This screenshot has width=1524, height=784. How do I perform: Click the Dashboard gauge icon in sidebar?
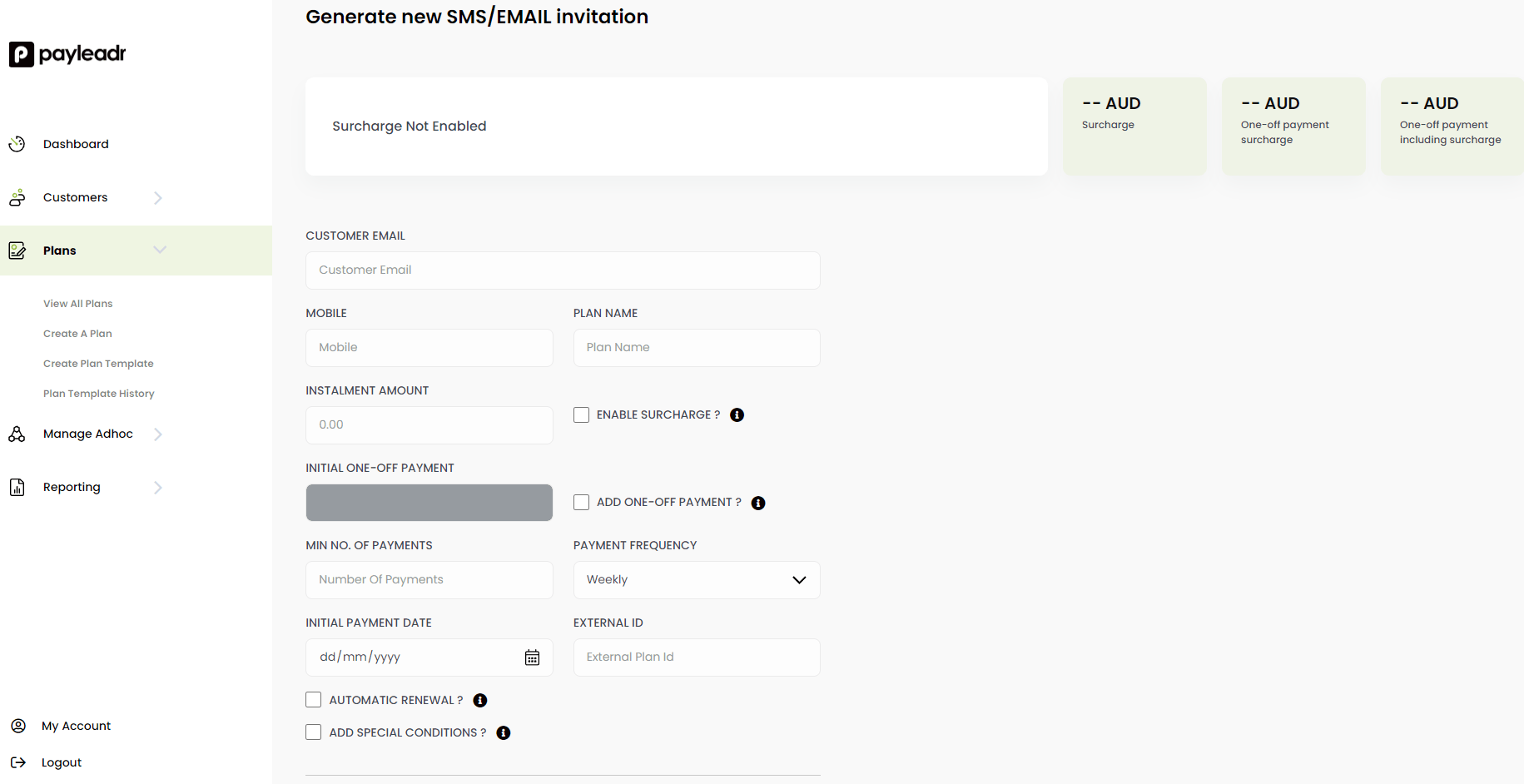(x=17, y=144)
